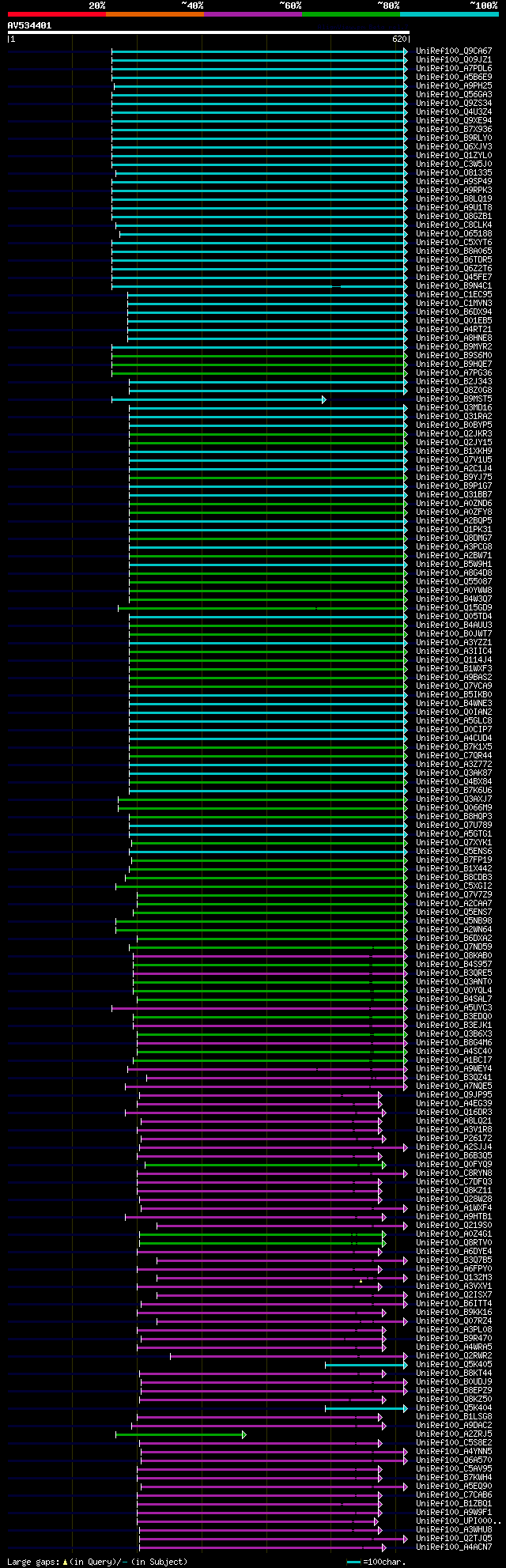Open hit UniRef100_Q9CA67
Image resolution: width=506 pixels, height=1568 pixels.
click(x=454, y=51)
